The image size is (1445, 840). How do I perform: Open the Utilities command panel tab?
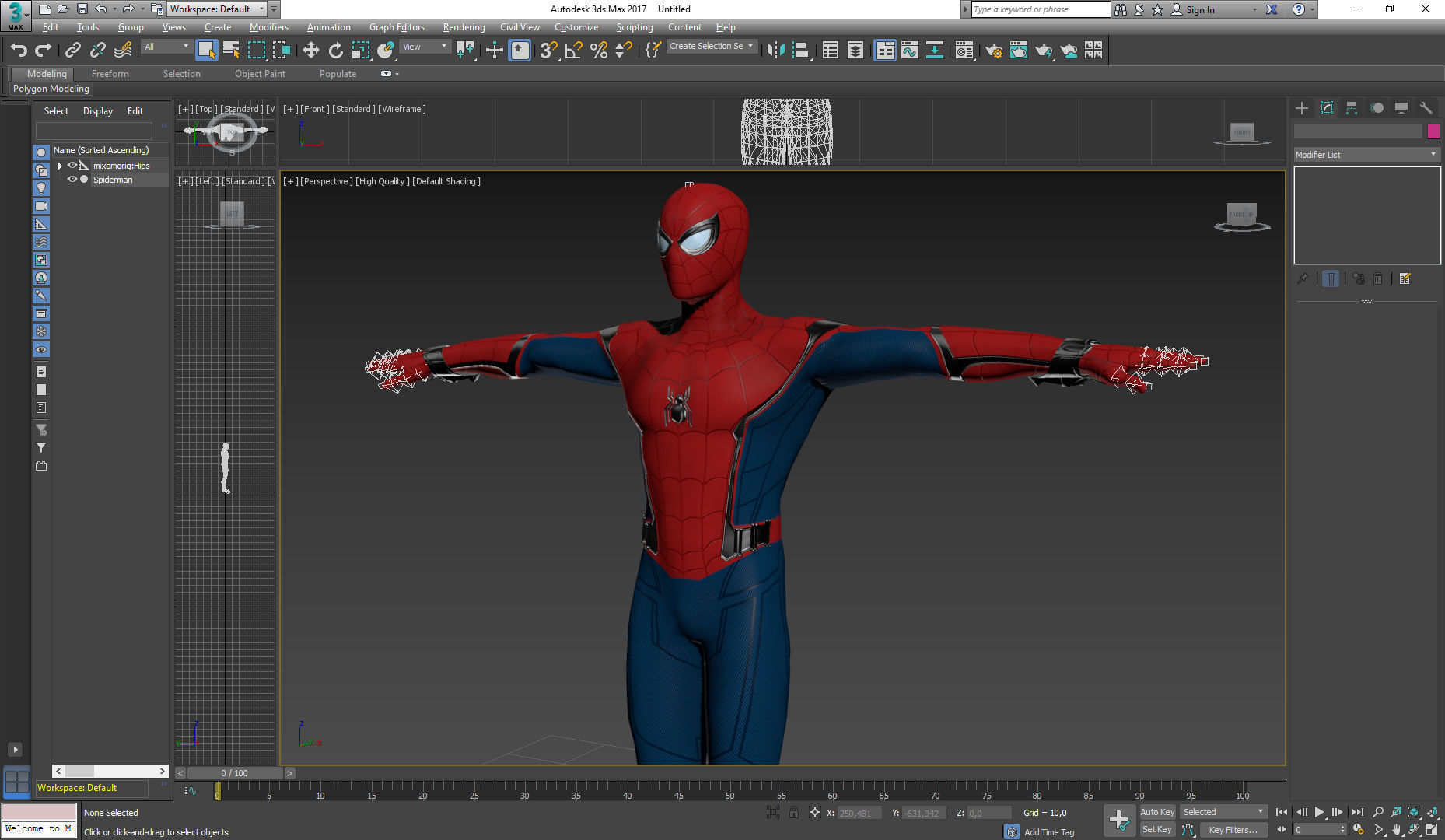(1426, 108)
